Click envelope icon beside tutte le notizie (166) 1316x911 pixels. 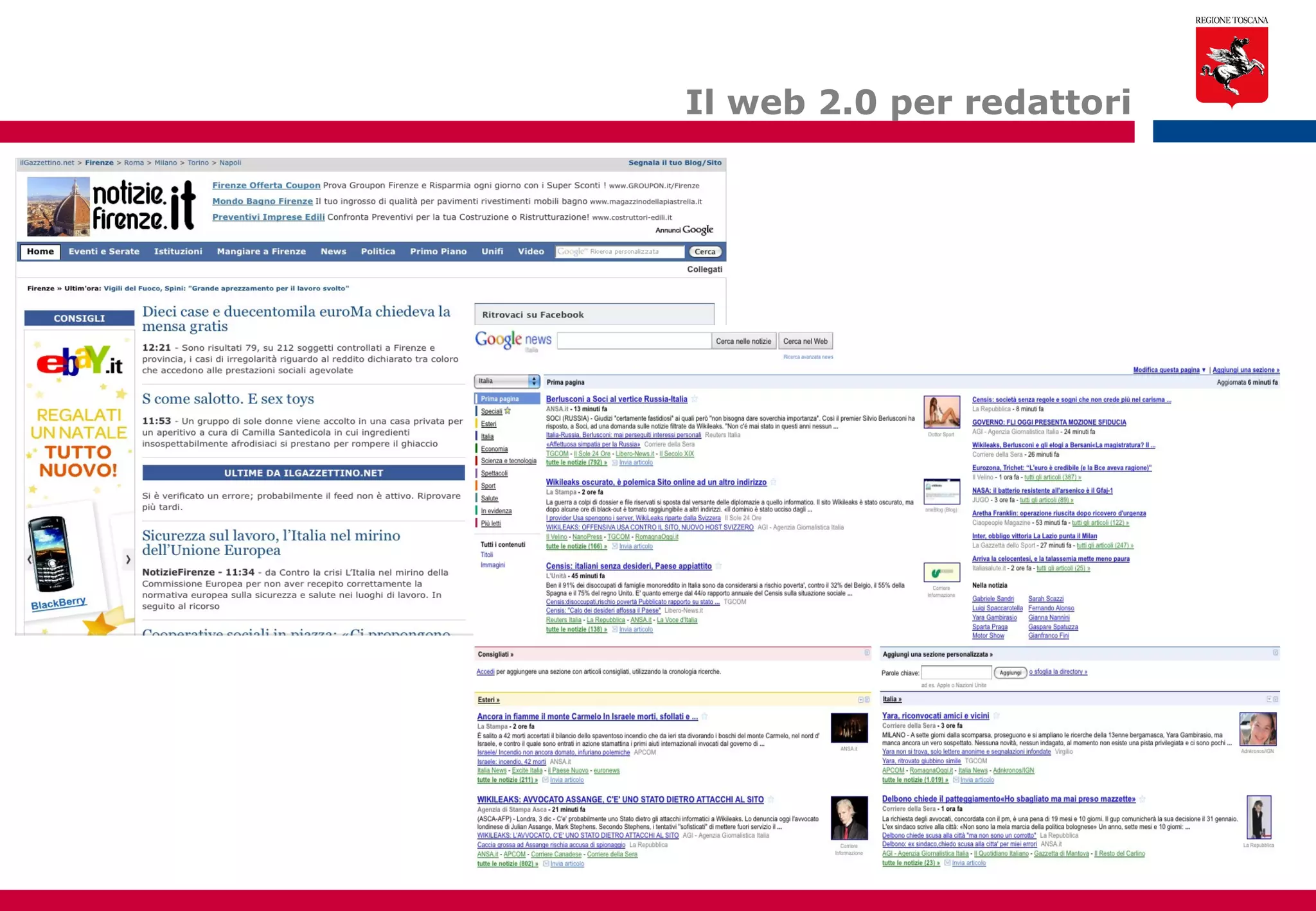pos(614,546)
